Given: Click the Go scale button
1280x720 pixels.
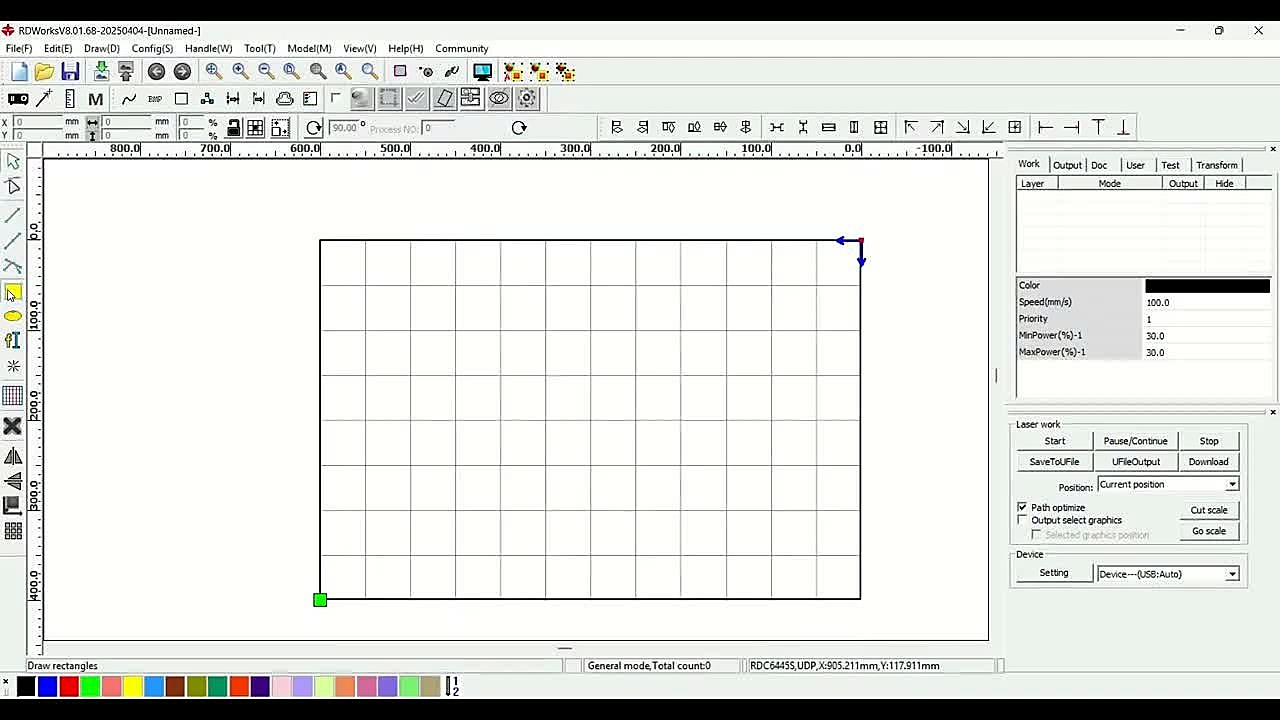Looking at the screenshot, I should [1208, 531].
